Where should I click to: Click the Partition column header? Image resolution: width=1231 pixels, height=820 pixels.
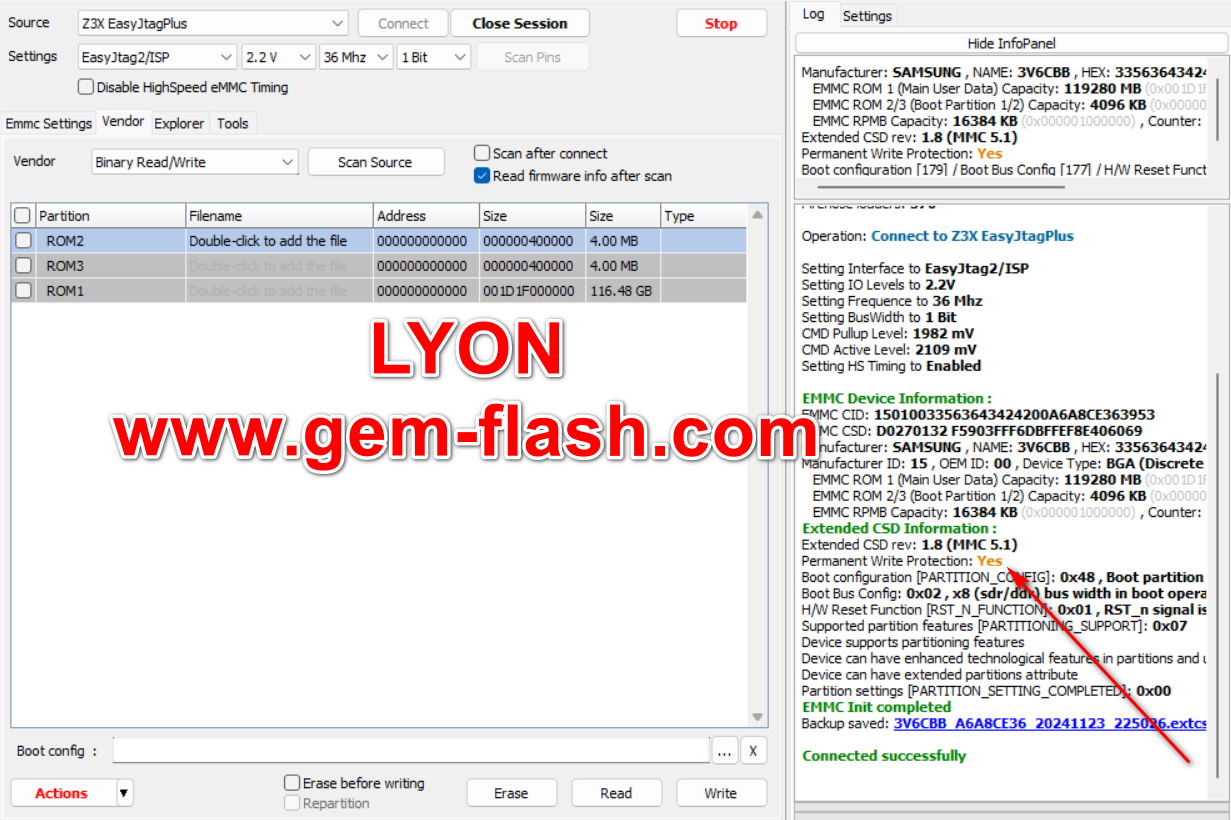click(x=110, y=216)
